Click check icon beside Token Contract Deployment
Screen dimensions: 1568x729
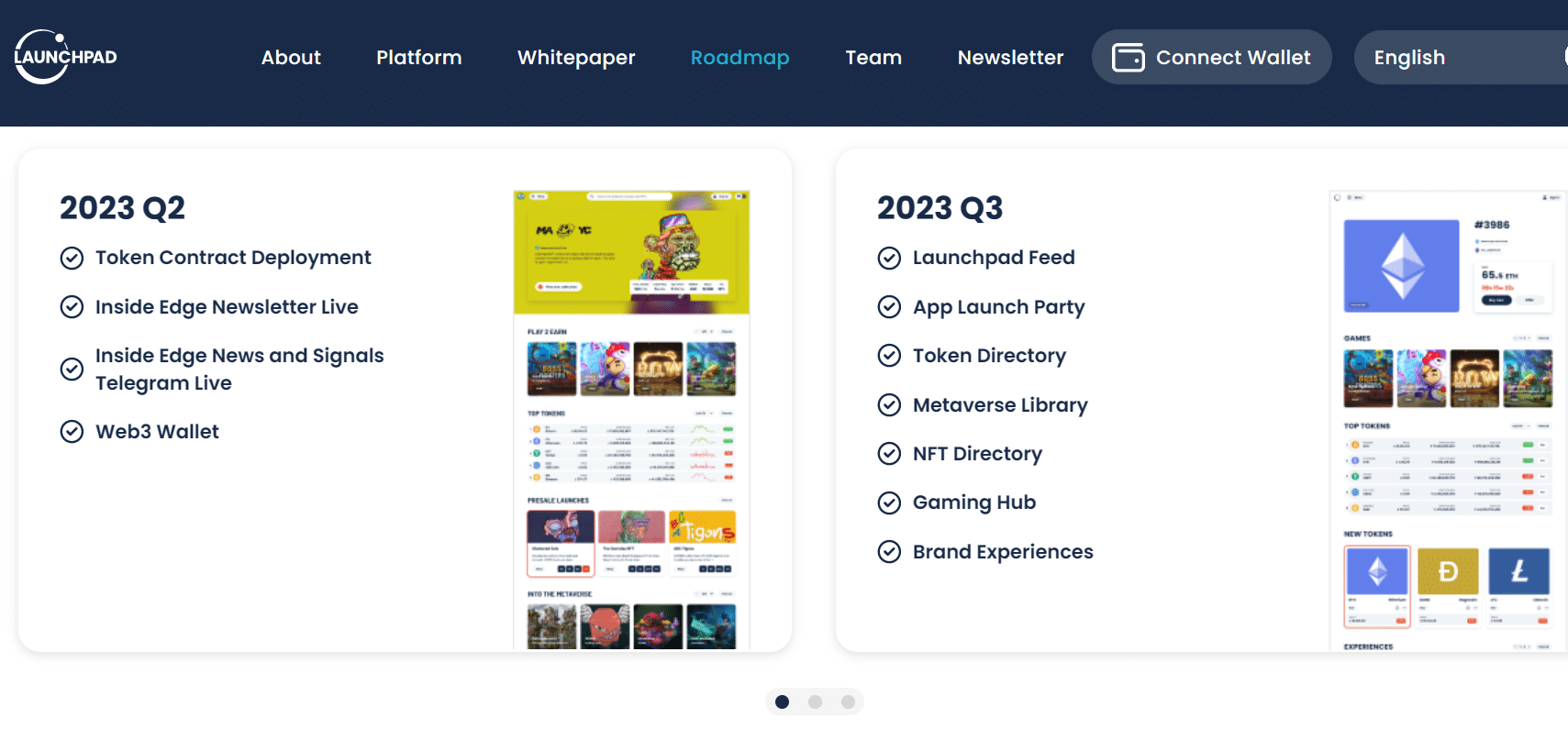click(72, 259)
